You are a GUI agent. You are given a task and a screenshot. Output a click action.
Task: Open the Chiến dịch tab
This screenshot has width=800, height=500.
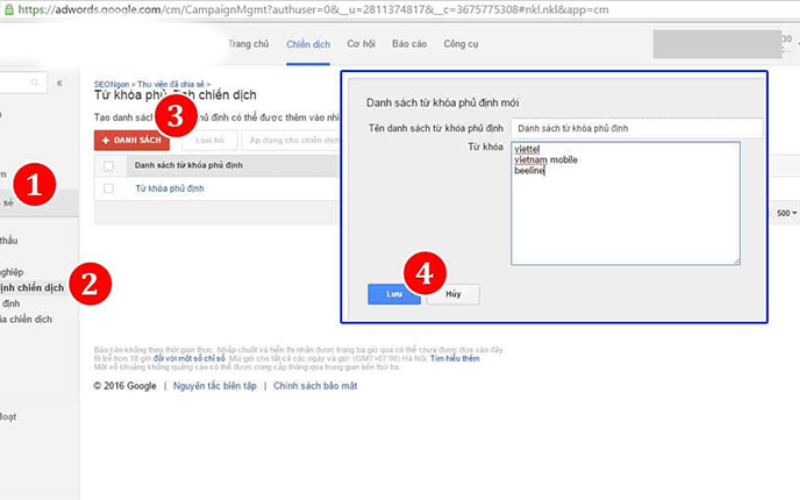(x=308, y=45)
